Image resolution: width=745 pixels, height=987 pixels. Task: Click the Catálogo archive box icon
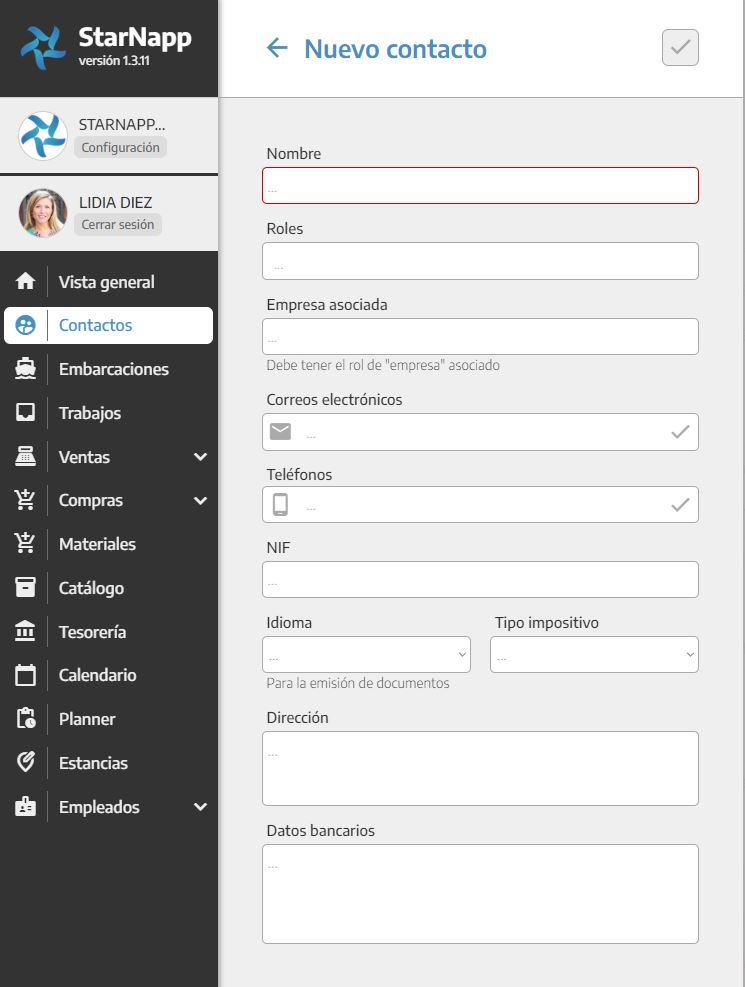coord(26,588)
